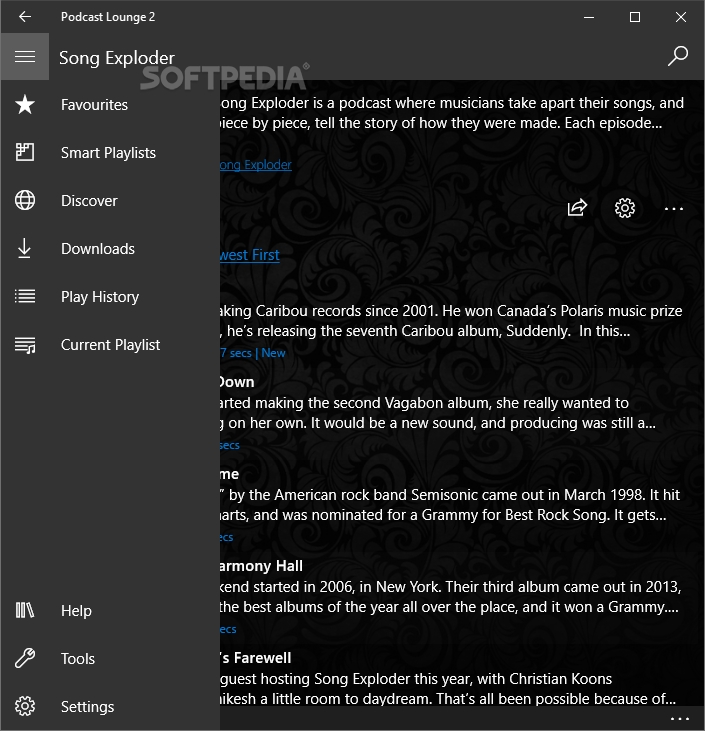Open Help page
The image size is (705, 731).
[x=111, y=610]
